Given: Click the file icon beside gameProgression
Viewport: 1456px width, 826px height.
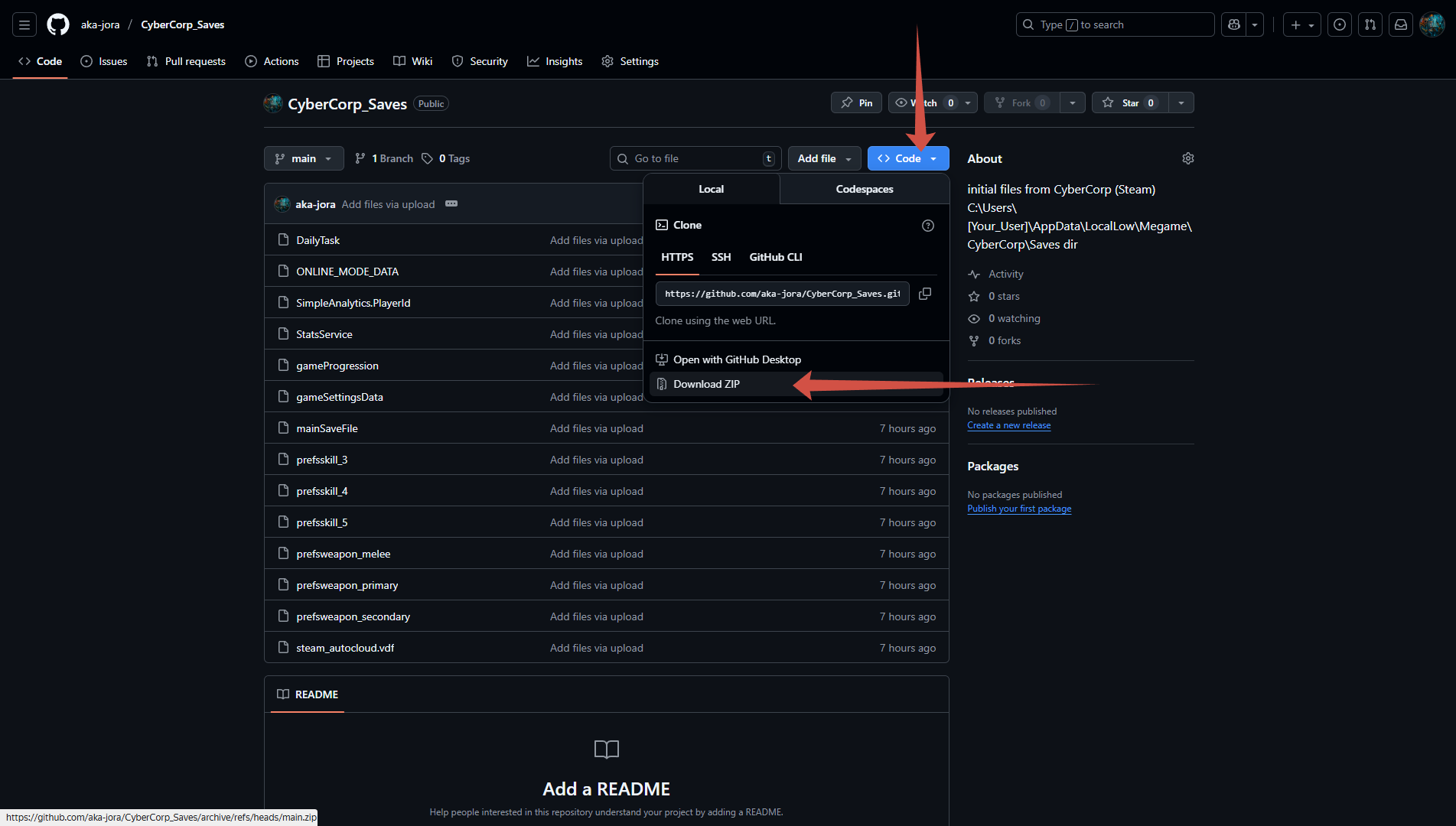Looking at the screenshot, I should 283,365.
